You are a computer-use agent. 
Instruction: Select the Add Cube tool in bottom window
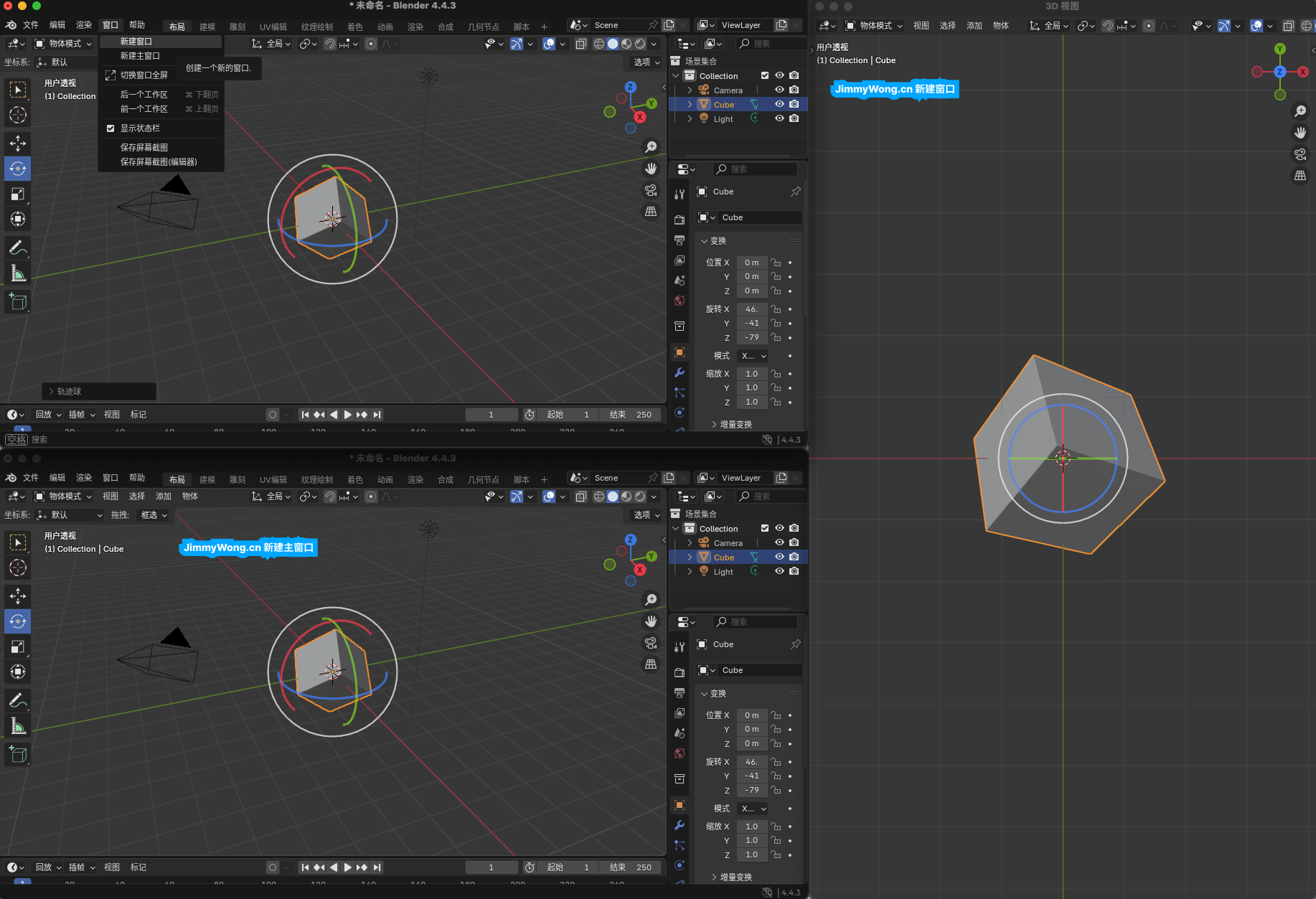coord(18,754)
